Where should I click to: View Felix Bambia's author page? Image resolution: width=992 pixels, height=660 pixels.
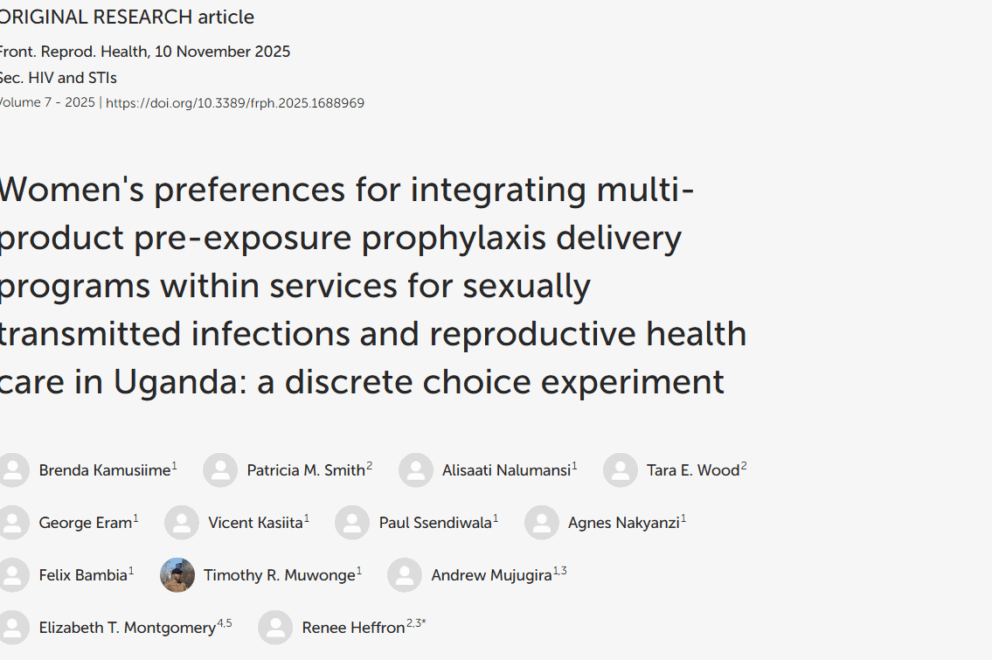pos(83,575)
